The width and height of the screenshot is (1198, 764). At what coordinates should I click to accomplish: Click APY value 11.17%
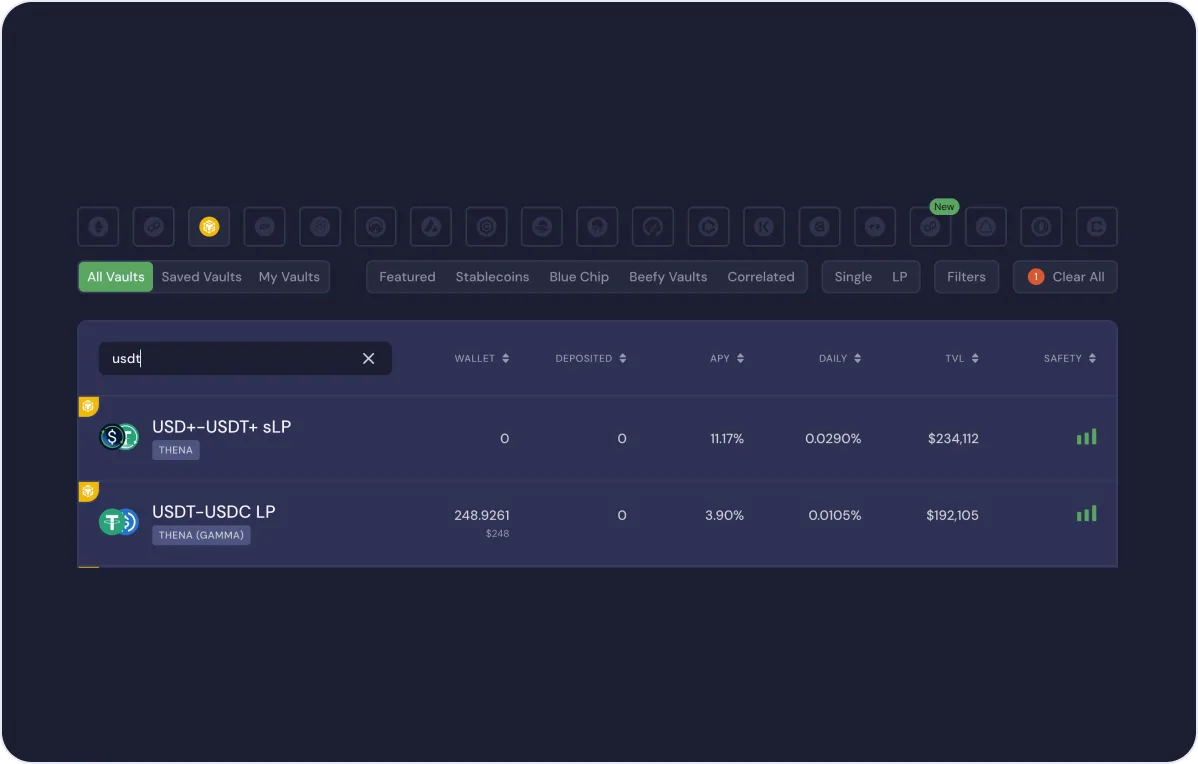(x=727, y=439)
